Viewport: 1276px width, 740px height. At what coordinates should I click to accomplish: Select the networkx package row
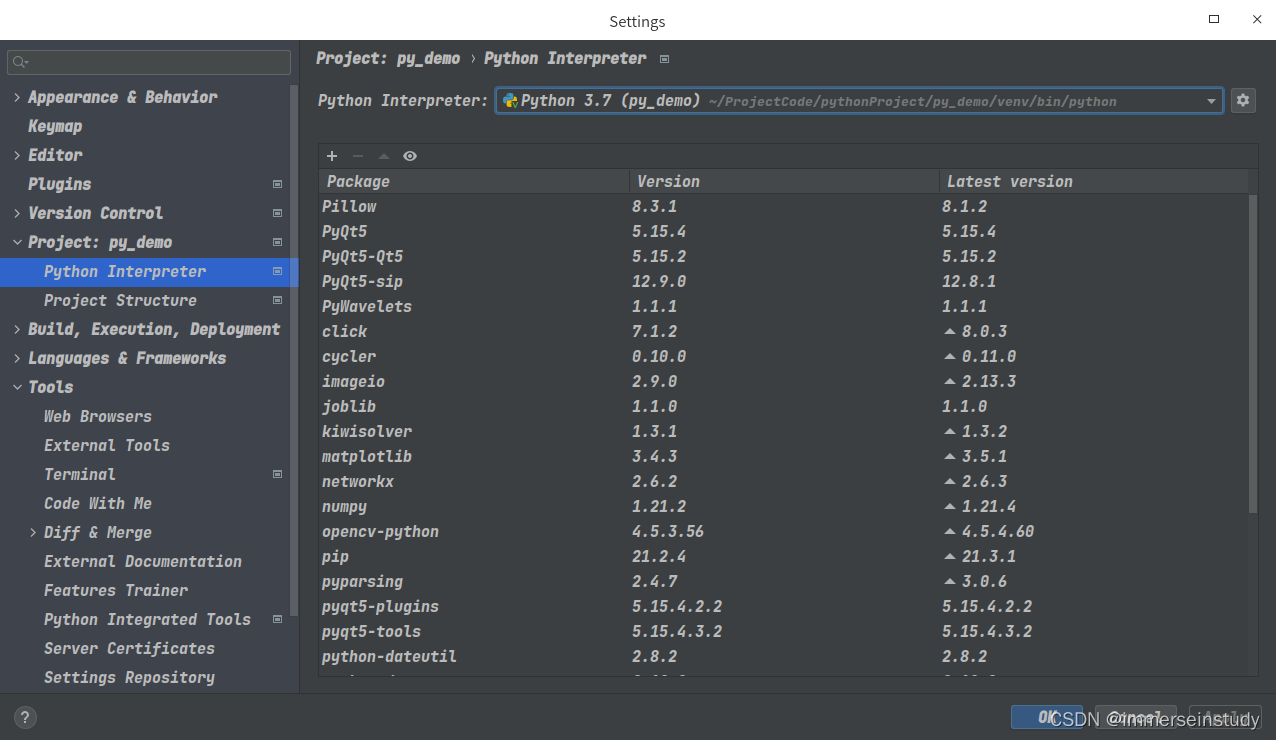point(784,481)
